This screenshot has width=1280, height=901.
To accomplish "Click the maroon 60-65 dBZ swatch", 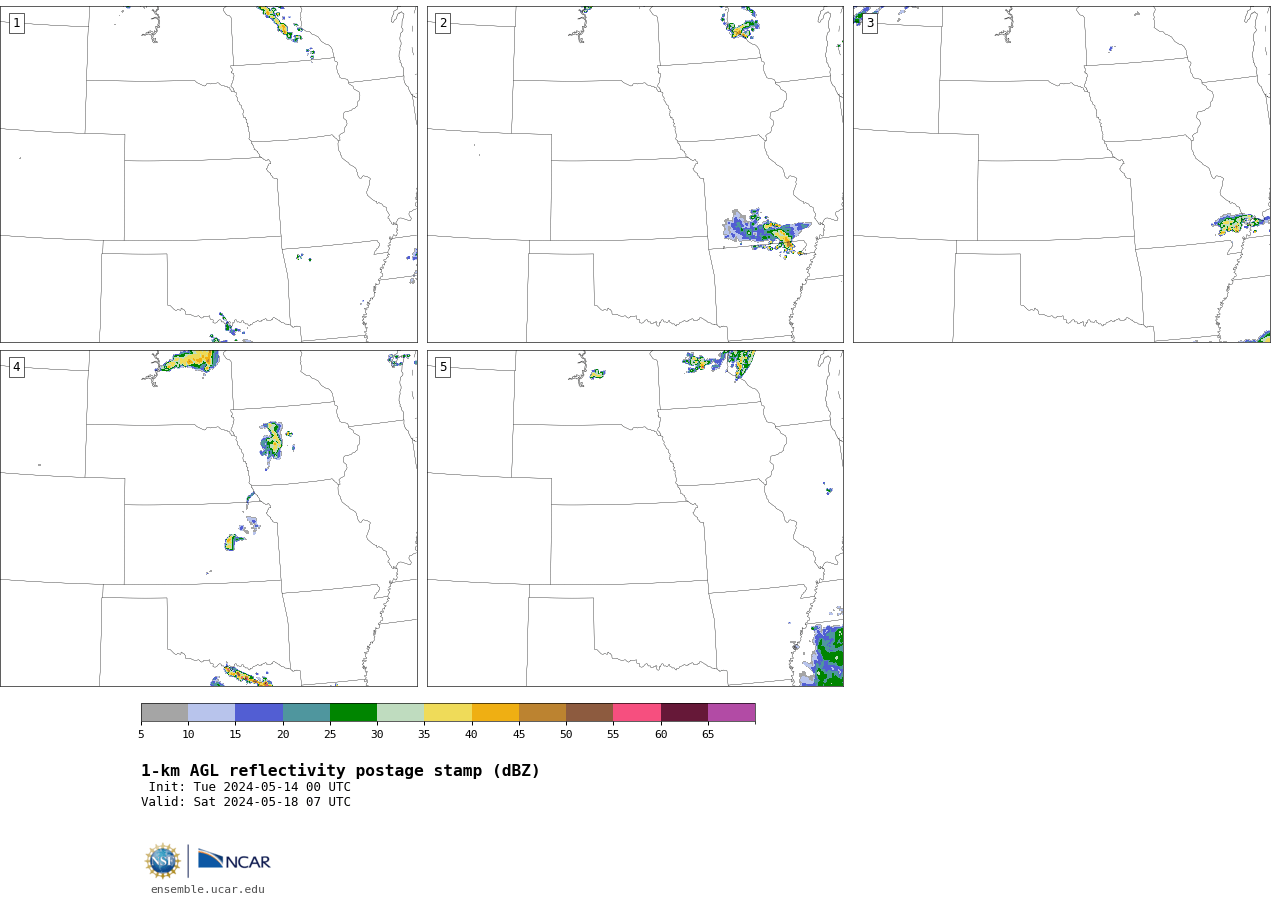I will click(684, 712).
